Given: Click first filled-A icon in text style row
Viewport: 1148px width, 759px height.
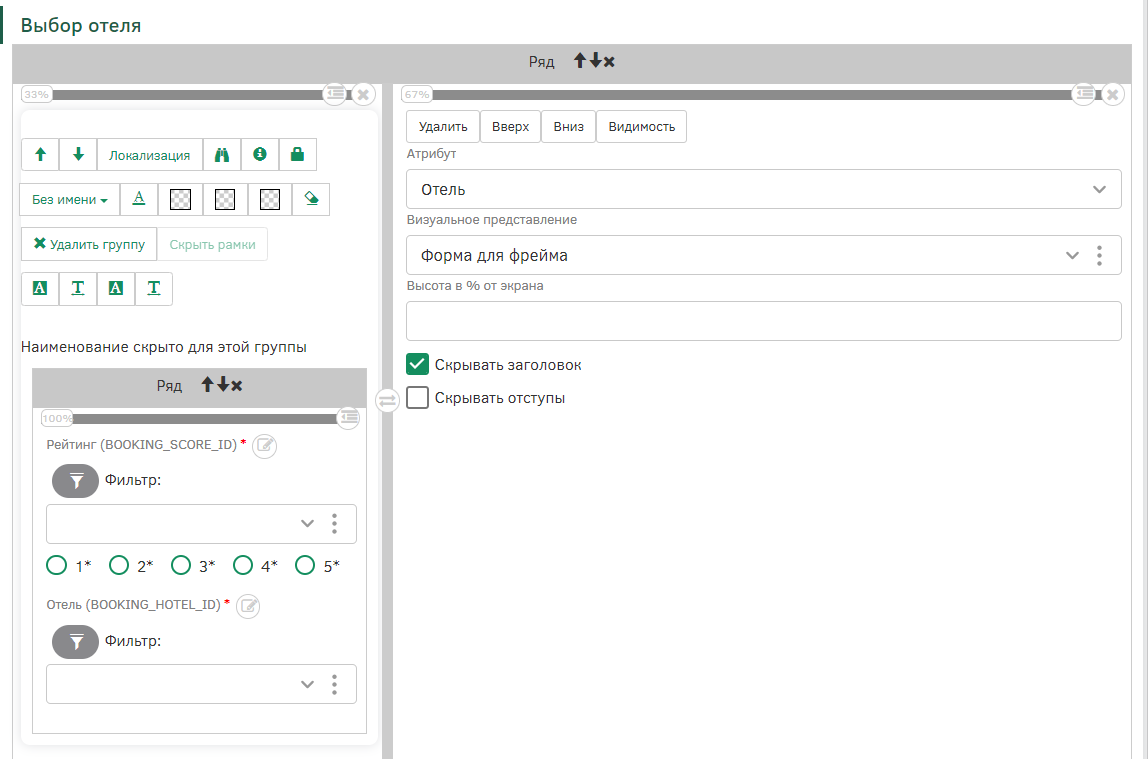Looking at the screenshot, I should 40,288.
